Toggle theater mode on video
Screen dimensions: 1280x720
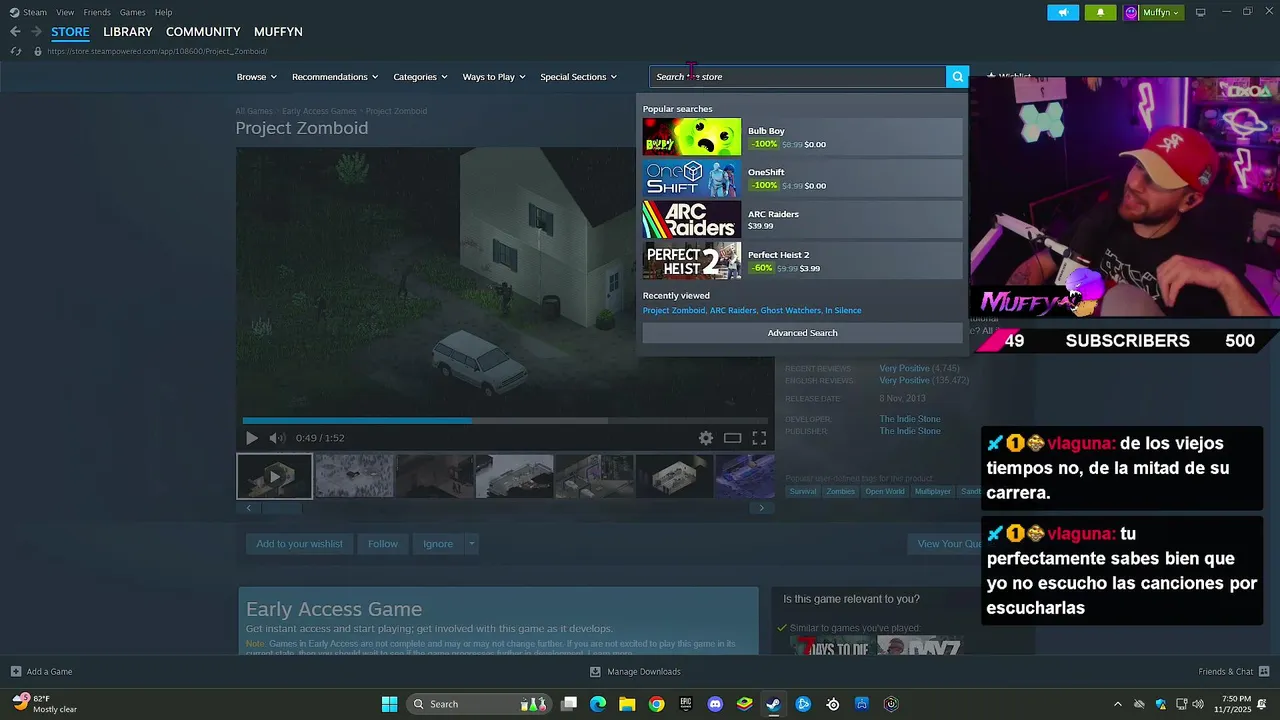click(x=733, y=438)
